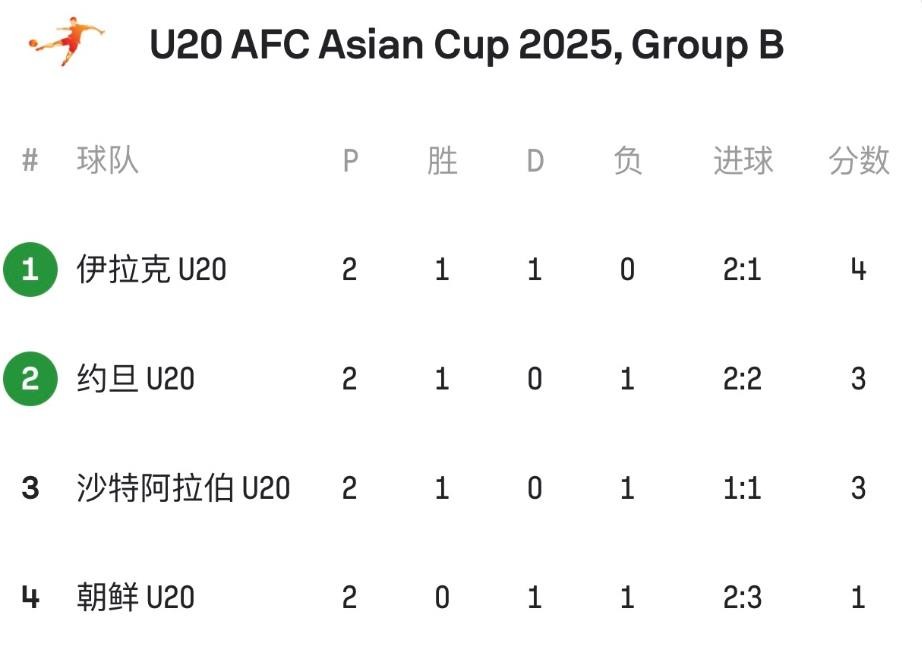Sort by the 分数 points column
The width and height of the screenshot is (922, 660).
tap(859, 160)
